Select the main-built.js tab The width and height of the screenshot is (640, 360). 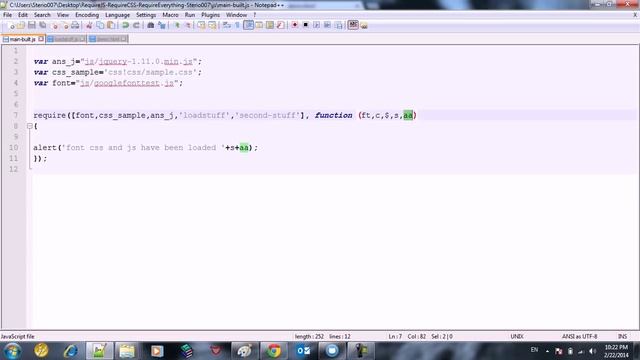click(22, 39)
